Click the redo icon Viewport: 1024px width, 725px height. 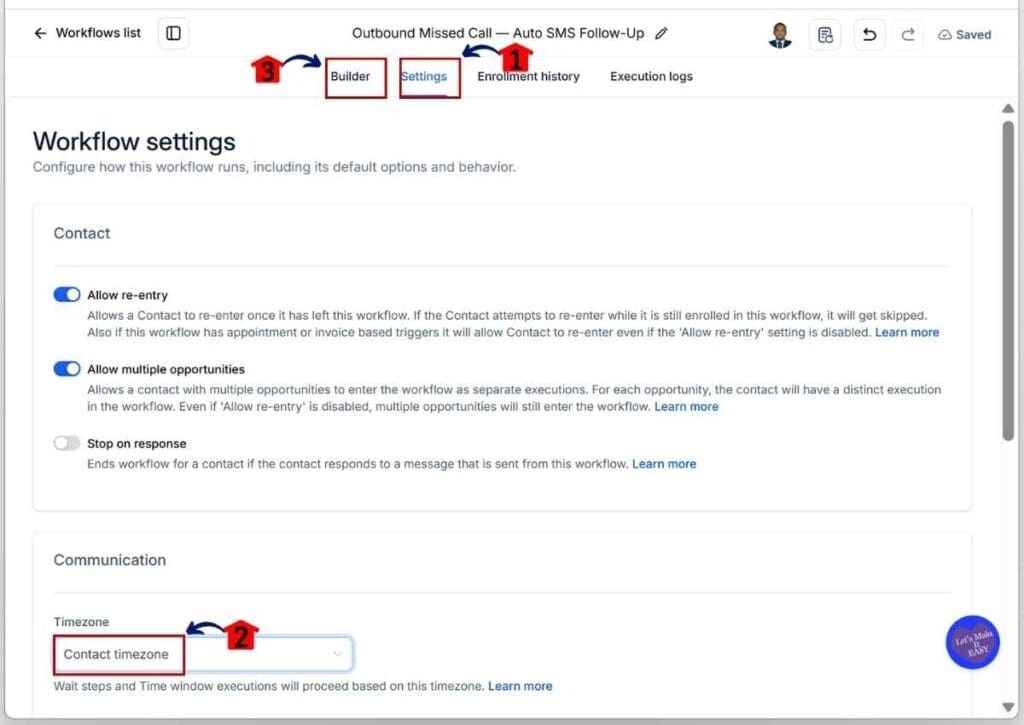point(908,35)
